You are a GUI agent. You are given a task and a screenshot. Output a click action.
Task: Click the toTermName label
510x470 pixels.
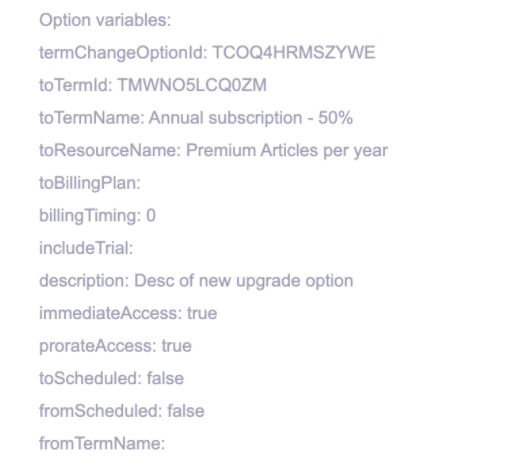tap(92, 118)
